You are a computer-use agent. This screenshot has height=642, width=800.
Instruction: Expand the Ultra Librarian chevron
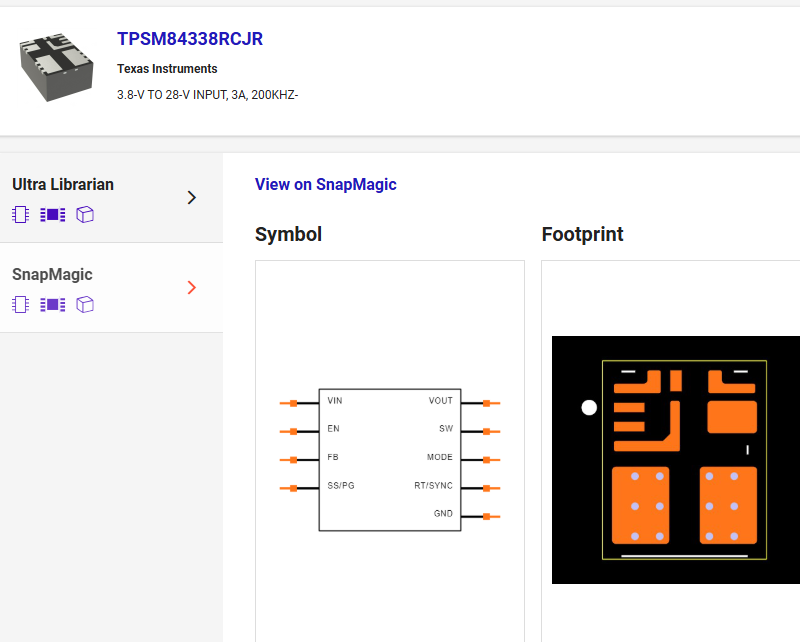pyautogui.click(x=191, y=197)
